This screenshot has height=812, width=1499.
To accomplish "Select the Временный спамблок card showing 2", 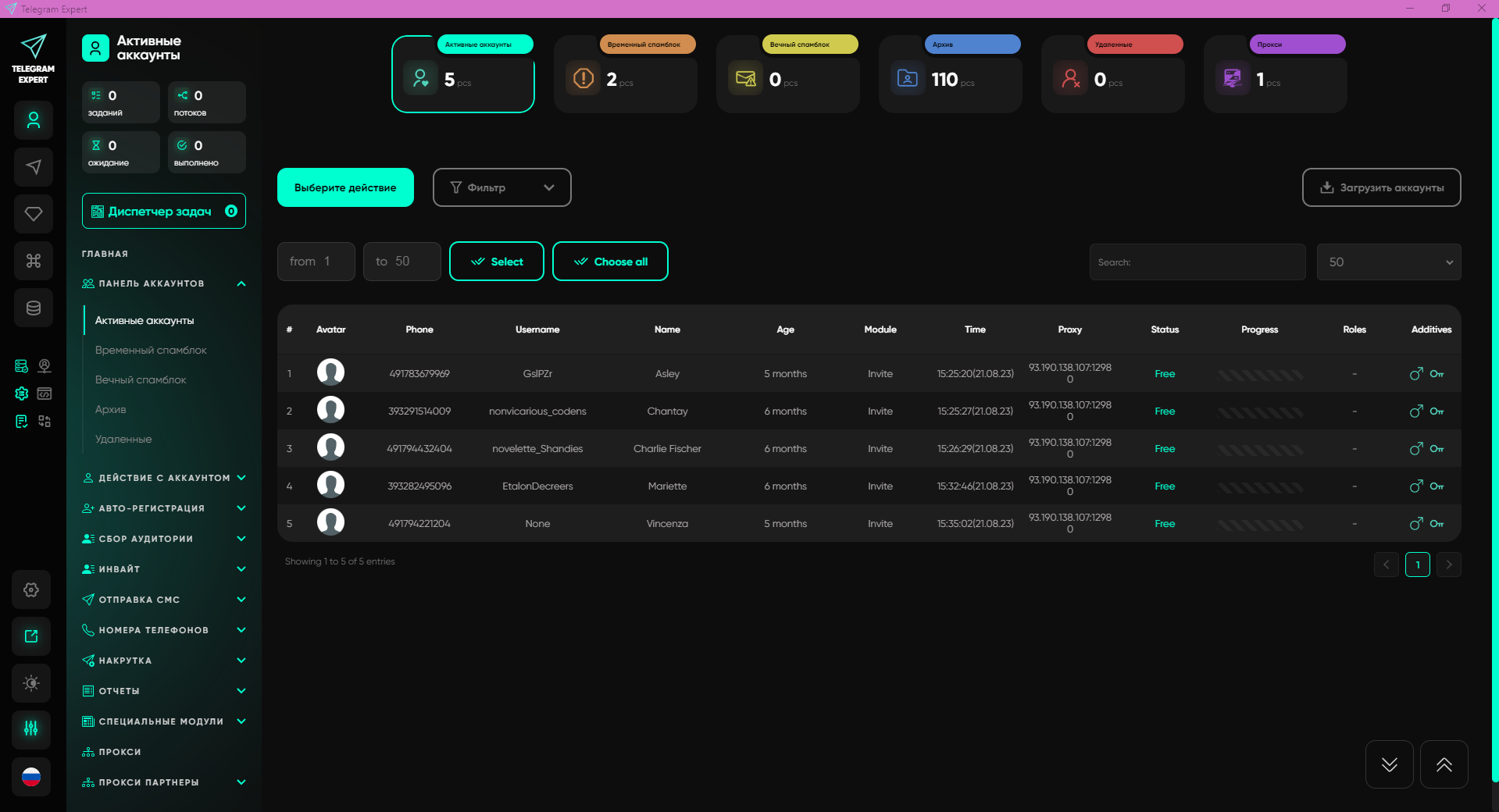I will click(x=626, y=74).
